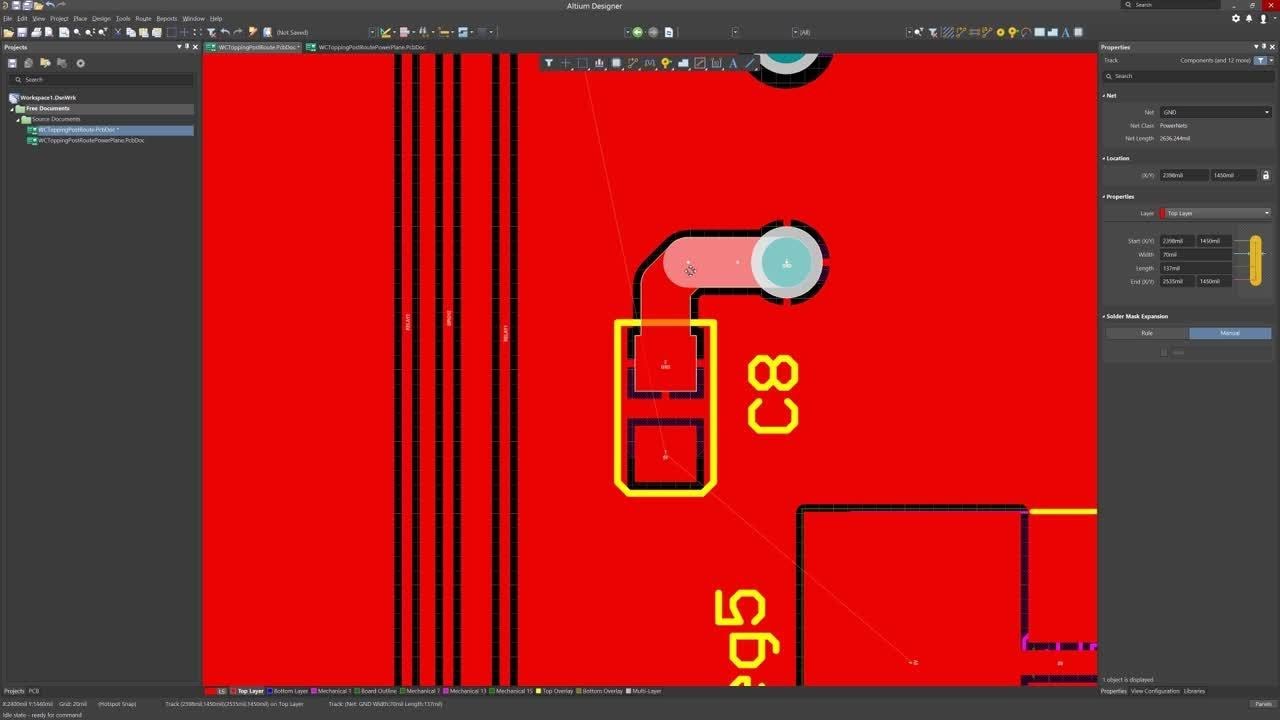Select WCToppingPostRoutePowerPlane.PcbDoc in Projects tree
Image resolution: width=1280 pixels, height=720 pixels.
click(x=90, y=140)
